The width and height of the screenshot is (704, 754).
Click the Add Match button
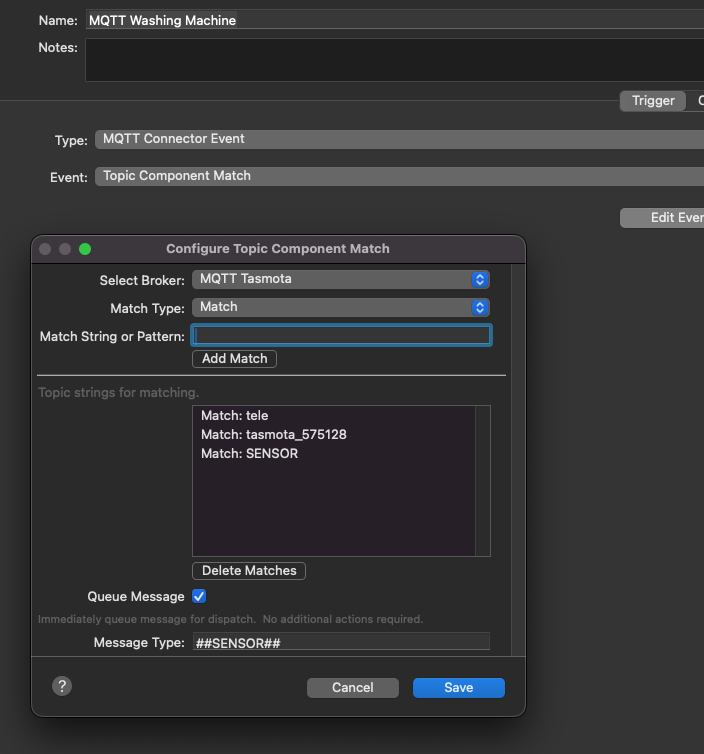point(234,359)
